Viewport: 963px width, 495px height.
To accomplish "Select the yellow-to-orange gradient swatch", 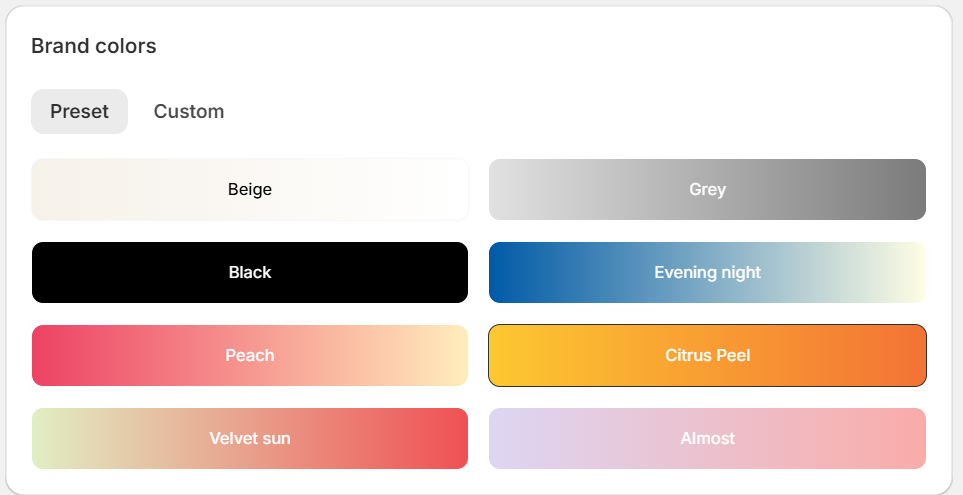I will (708, 355).
